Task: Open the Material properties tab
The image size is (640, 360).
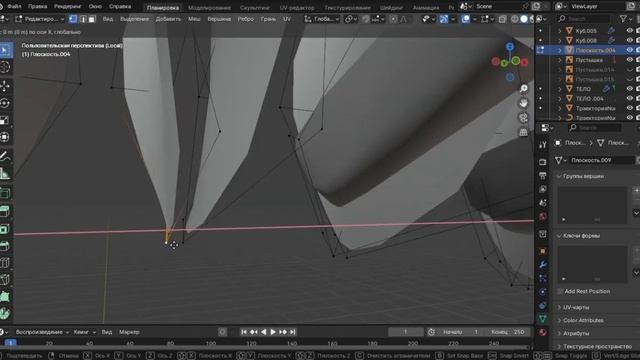Action: pyautogui.click(x=542, y=332)
